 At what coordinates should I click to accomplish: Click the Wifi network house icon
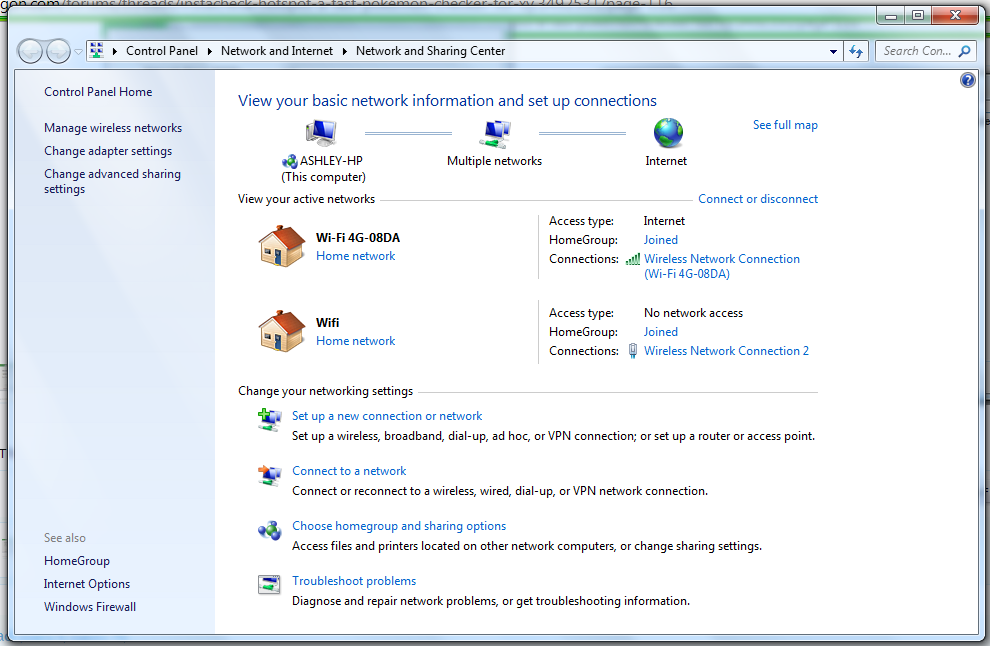tap(281, 331)
